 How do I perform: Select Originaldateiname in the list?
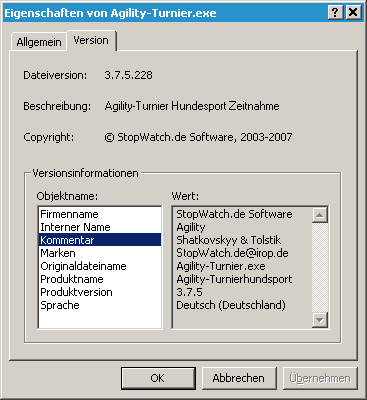coord(100,266)
